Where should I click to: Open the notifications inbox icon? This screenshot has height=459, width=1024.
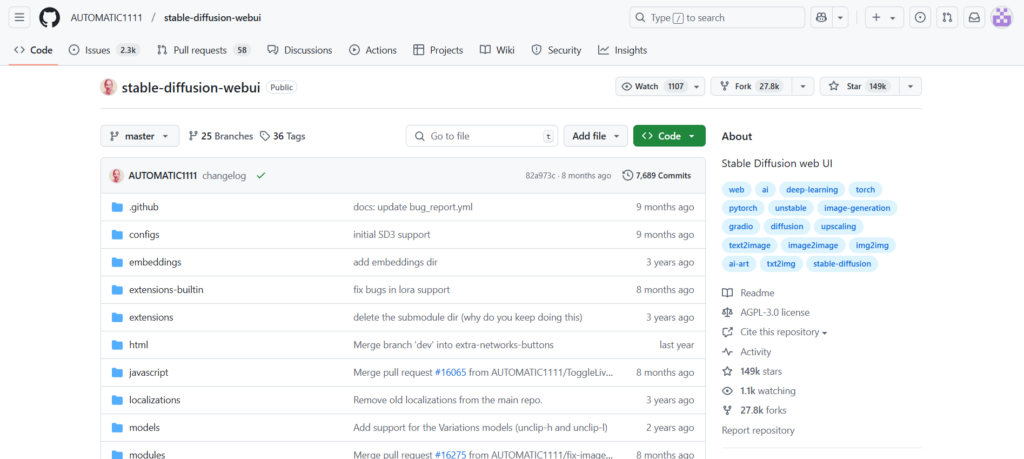pyautogui.click(x=974, y=18)
